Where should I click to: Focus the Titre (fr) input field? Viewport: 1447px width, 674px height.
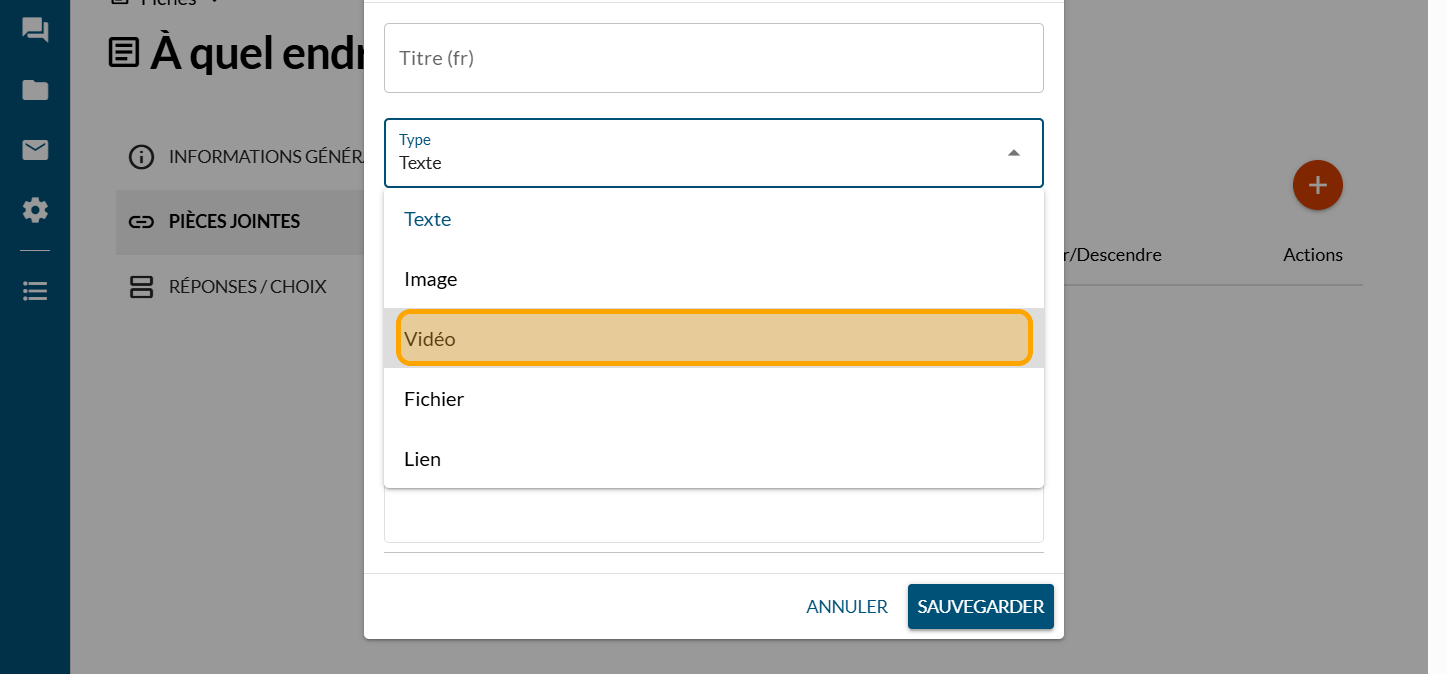click(x=713, y=58)
